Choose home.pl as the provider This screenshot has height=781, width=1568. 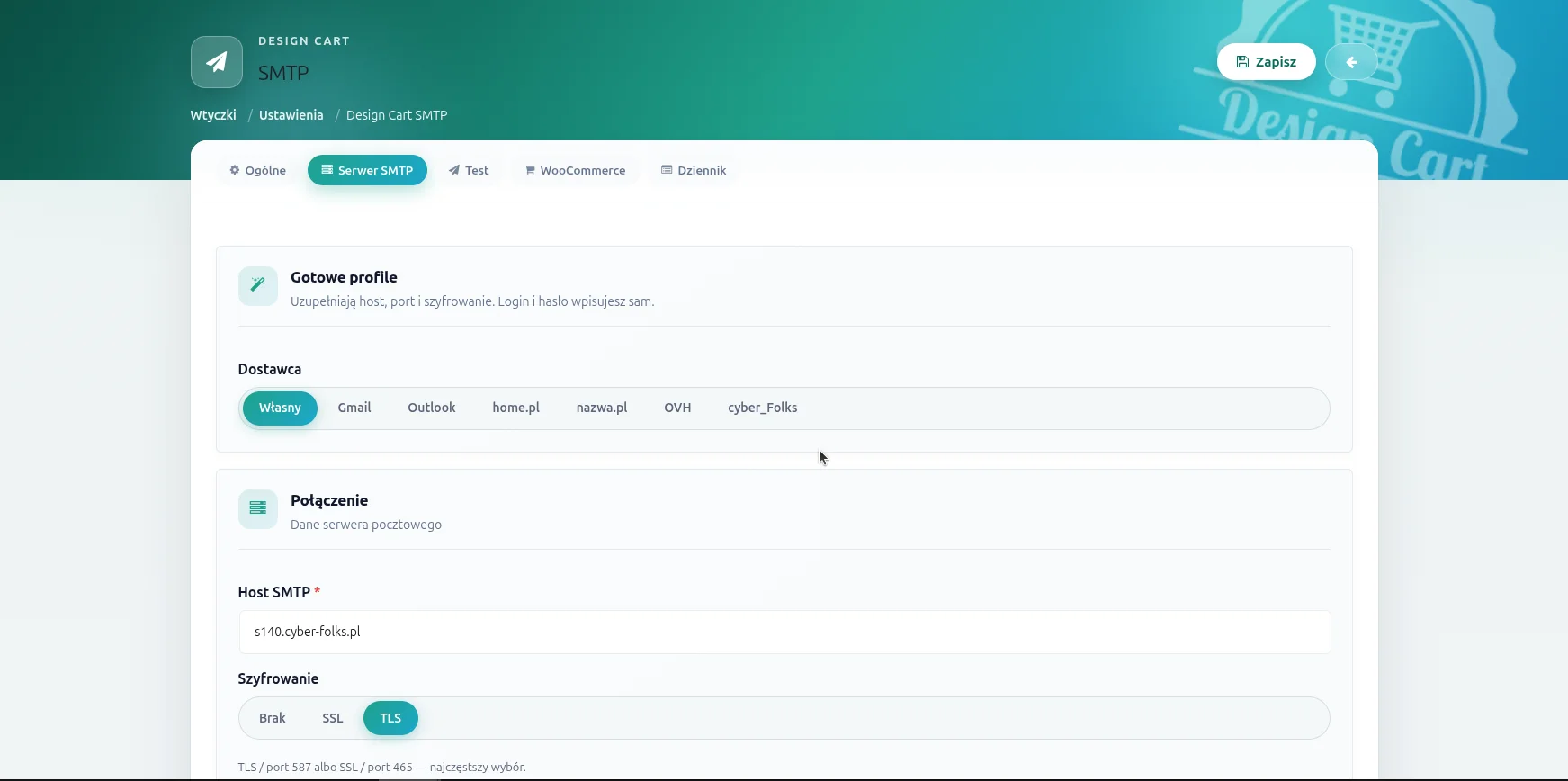pos(515,408)
